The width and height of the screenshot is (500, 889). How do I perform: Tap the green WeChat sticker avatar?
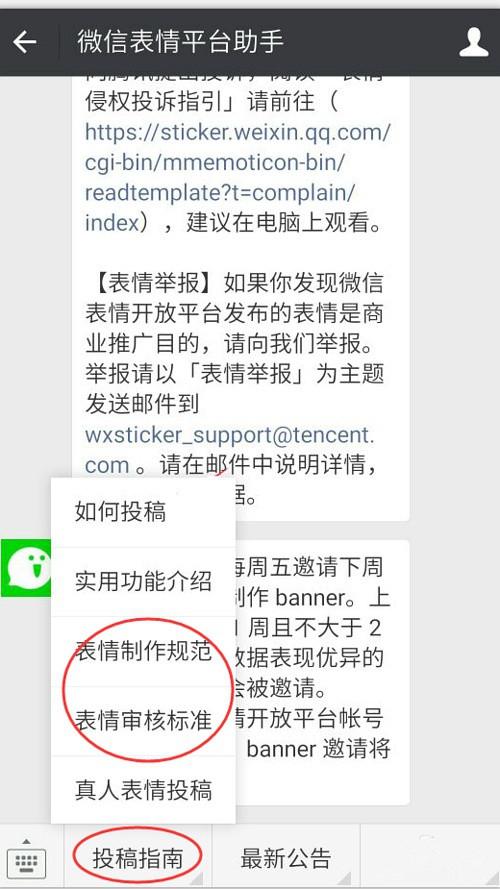26,568
